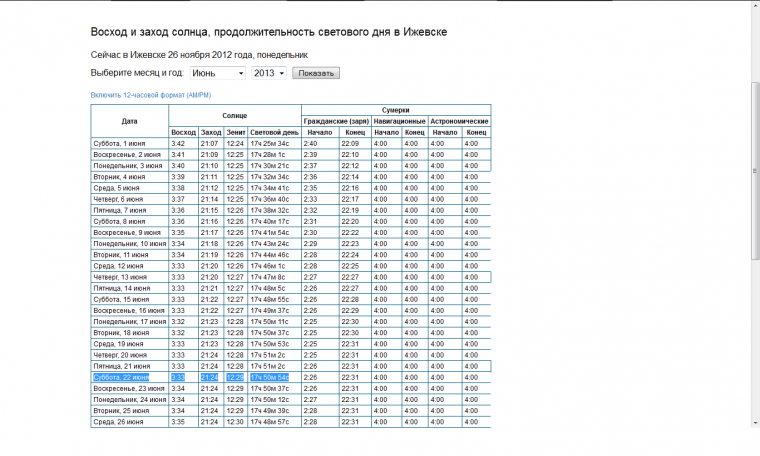Click the page heading about Ижевск
This screenshot has width=760, height=456.
(269, 32)
